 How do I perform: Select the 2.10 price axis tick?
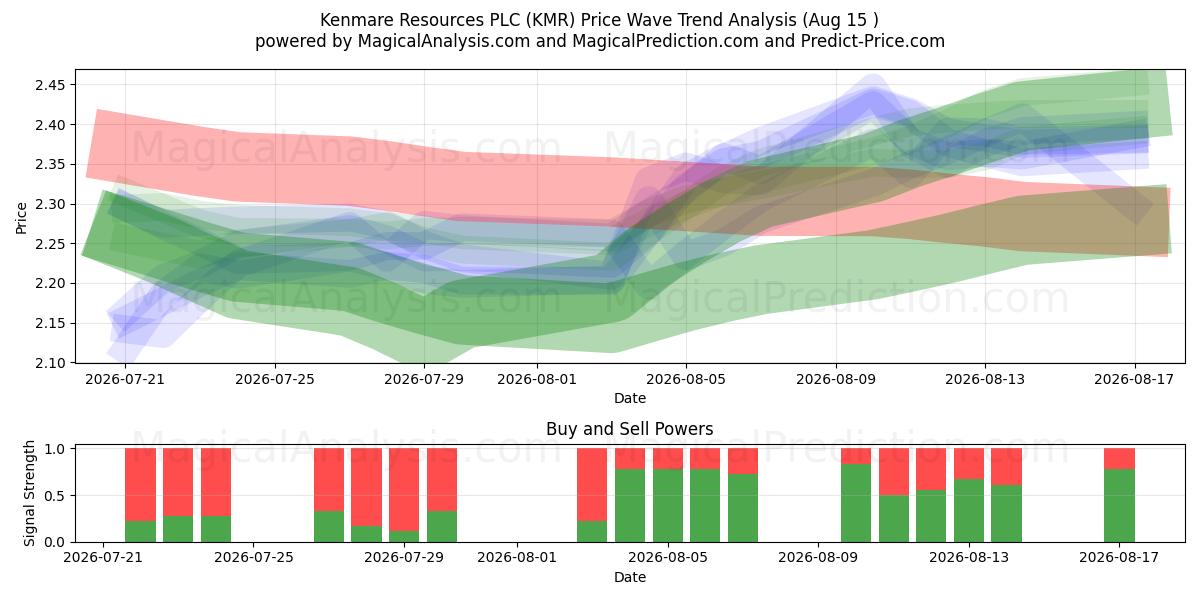click(x=52, y=362)
